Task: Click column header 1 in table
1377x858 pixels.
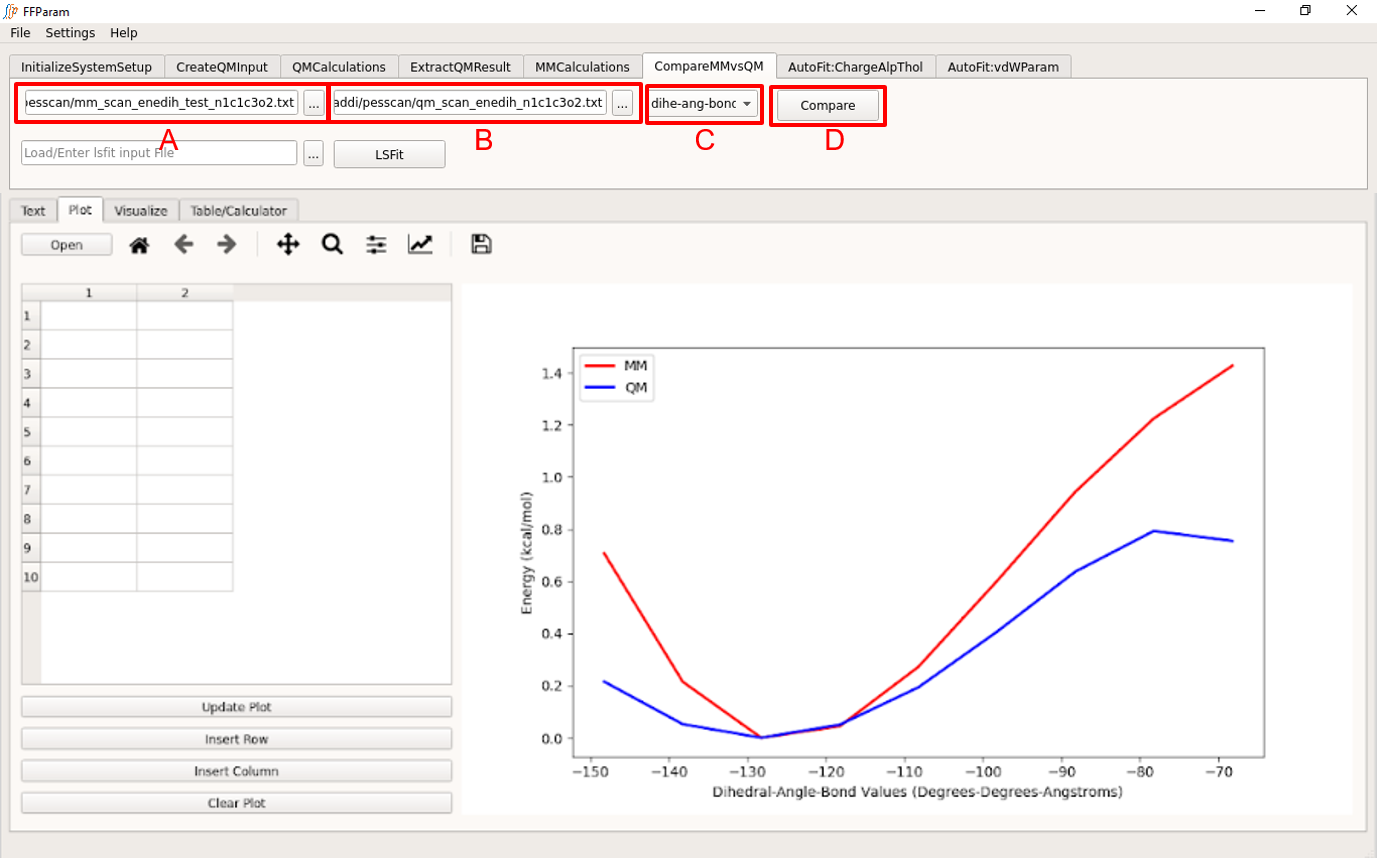Action: click(89, 293)
